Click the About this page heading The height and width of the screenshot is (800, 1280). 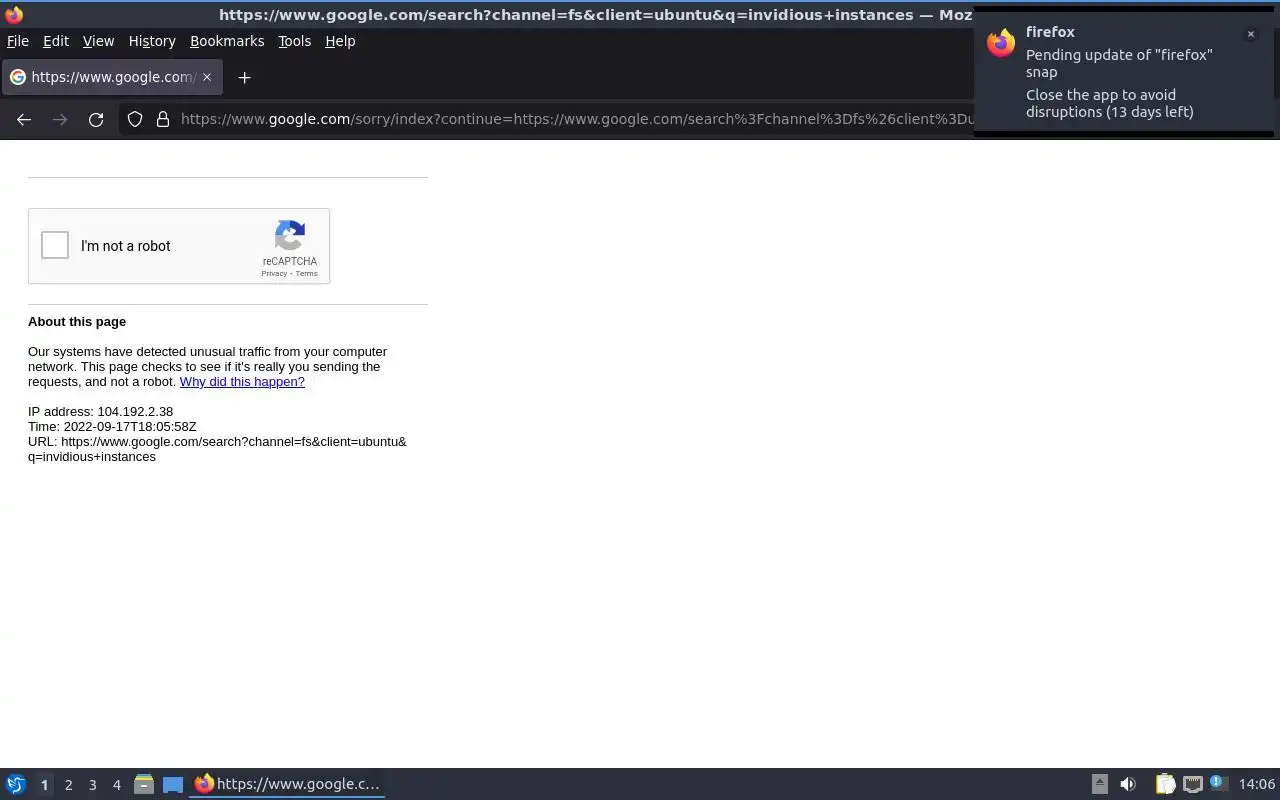point(77,321)
